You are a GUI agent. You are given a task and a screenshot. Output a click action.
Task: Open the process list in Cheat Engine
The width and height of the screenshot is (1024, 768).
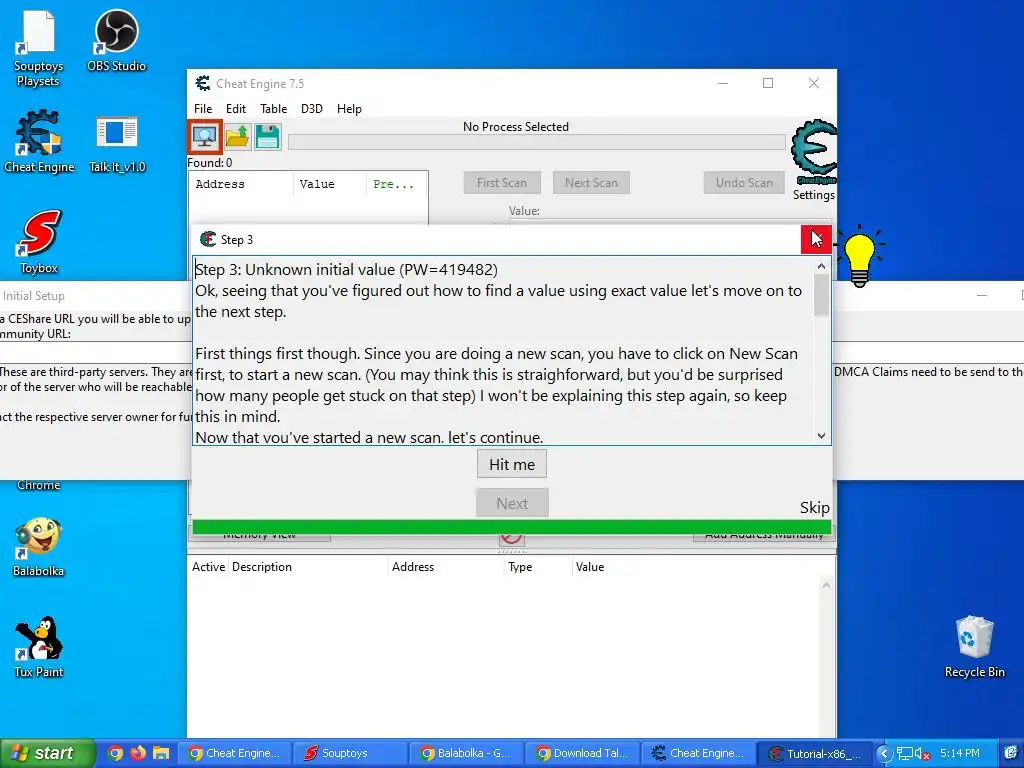click(205, 136)
